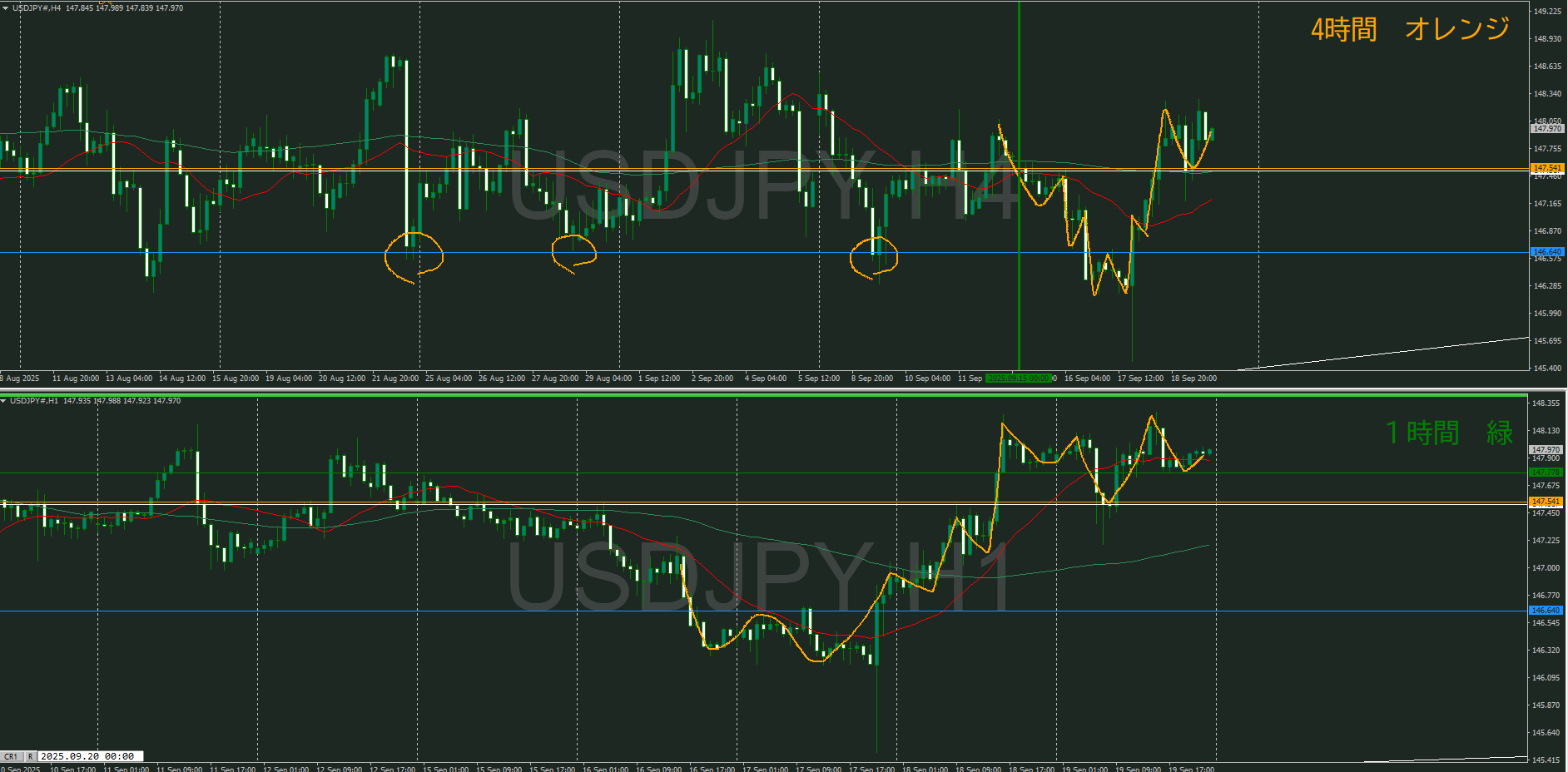Expand the USDJPY#,H1 chart title arrow

[4, 401]
